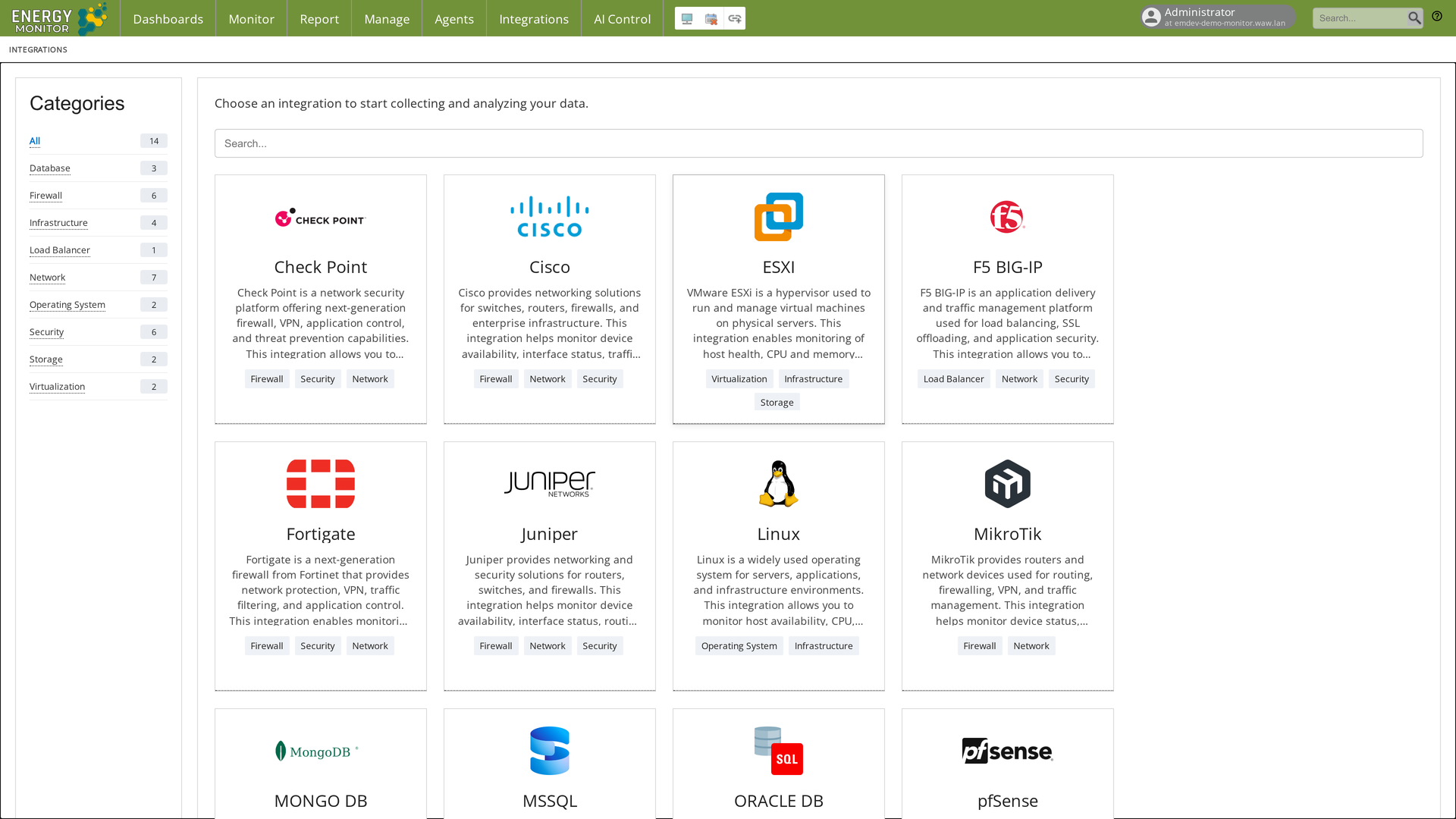Open the AI Control menu
Image resolution: width=1456 pixels, height=819 pixels.
click(x=623, y=19)
